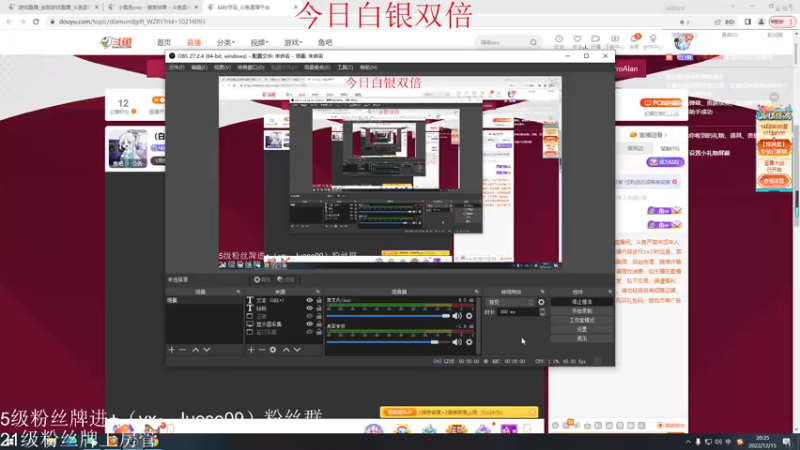Open 设置 from OBS controls

pos(582,330)
